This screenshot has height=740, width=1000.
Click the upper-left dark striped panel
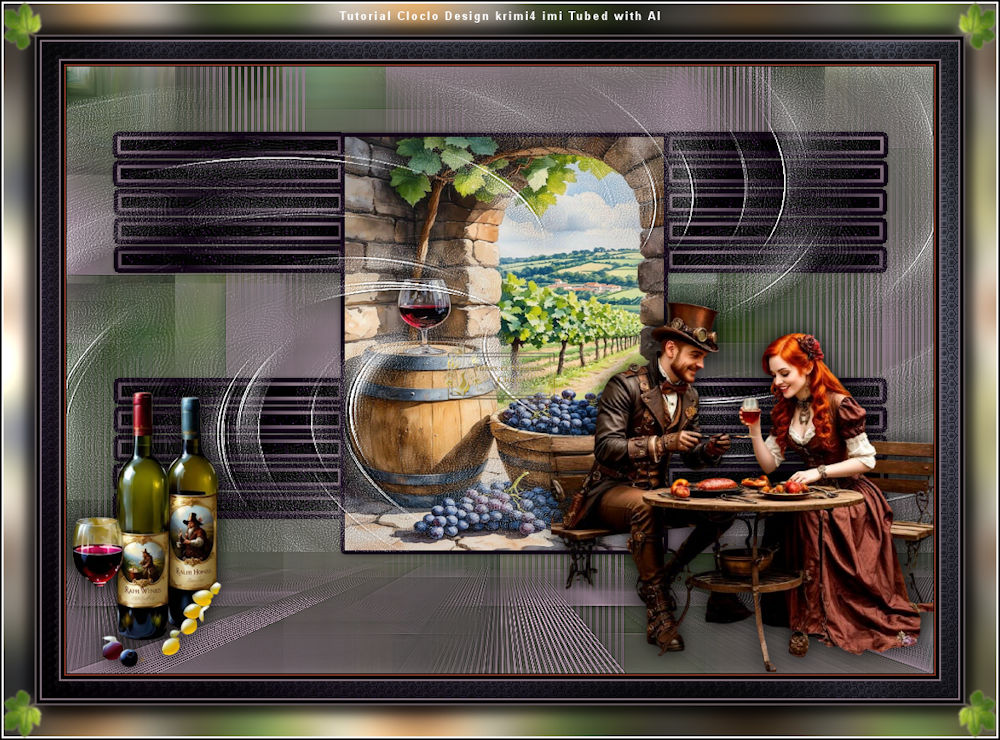(228, 203)
